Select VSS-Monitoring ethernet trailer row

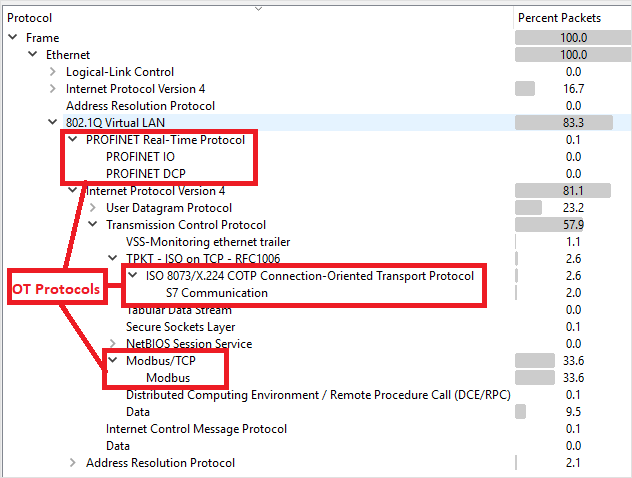[x=208, y=242]
